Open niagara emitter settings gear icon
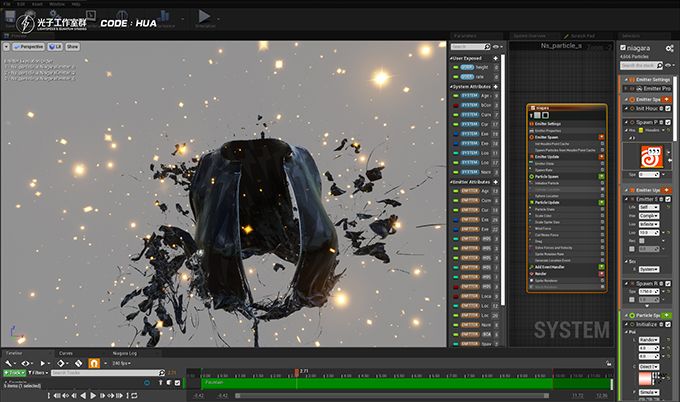The image size is (680, 402). (x=669, y=49)
